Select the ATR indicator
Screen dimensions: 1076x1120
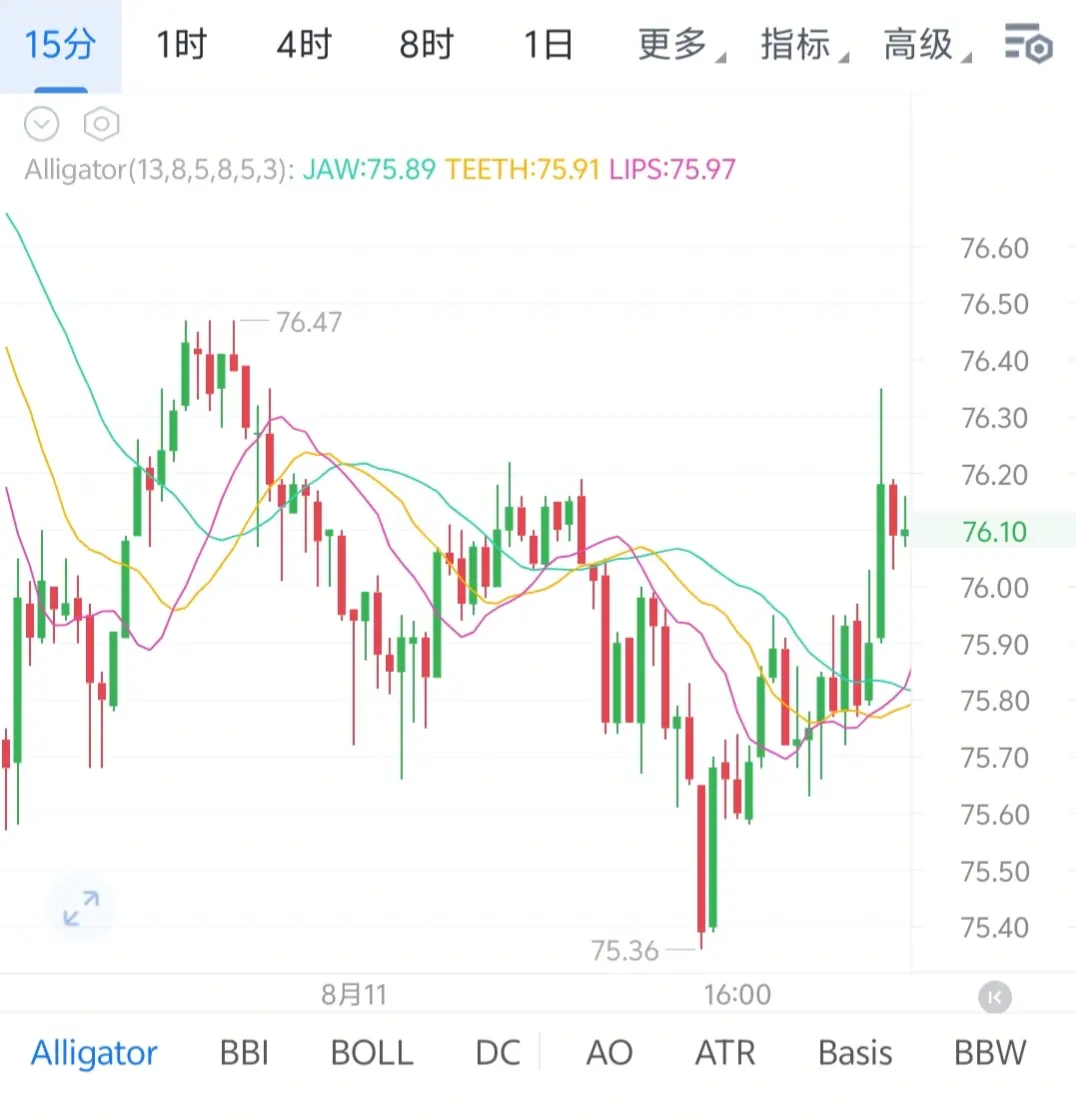click(725, 1053)
